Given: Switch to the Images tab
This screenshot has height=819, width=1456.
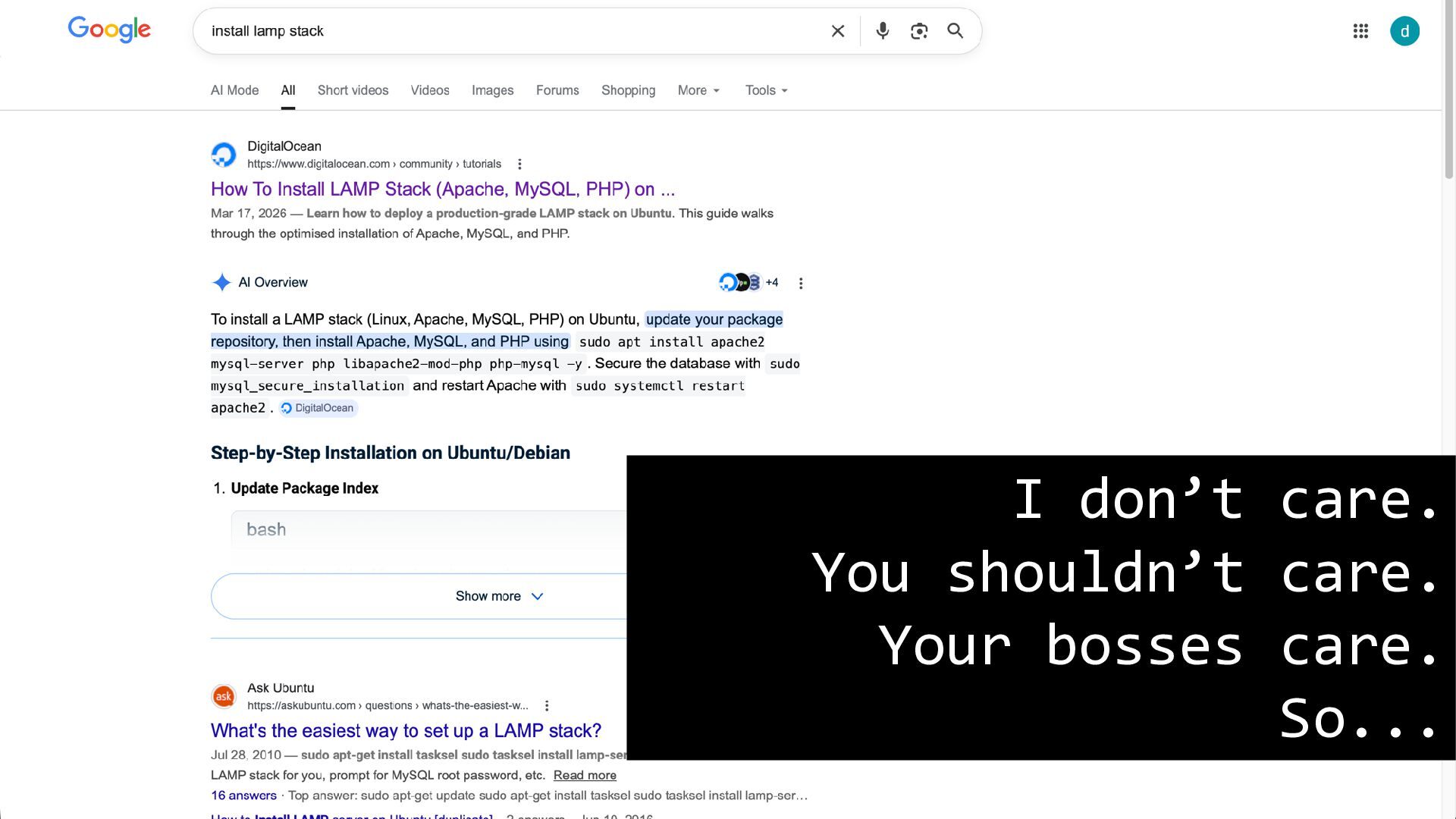Looking at the screenshot, I should coord(492,90).
